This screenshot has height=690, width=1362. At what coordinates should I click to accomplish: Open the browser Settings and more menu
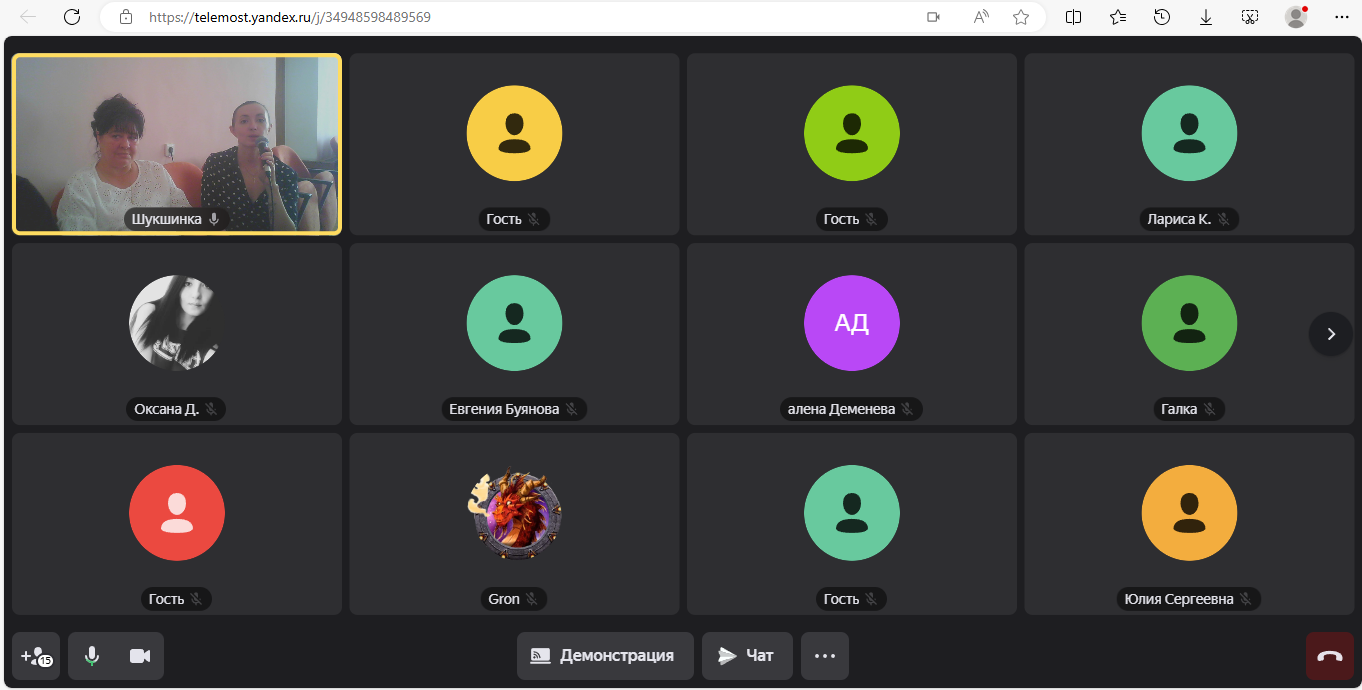(1340, 17)
